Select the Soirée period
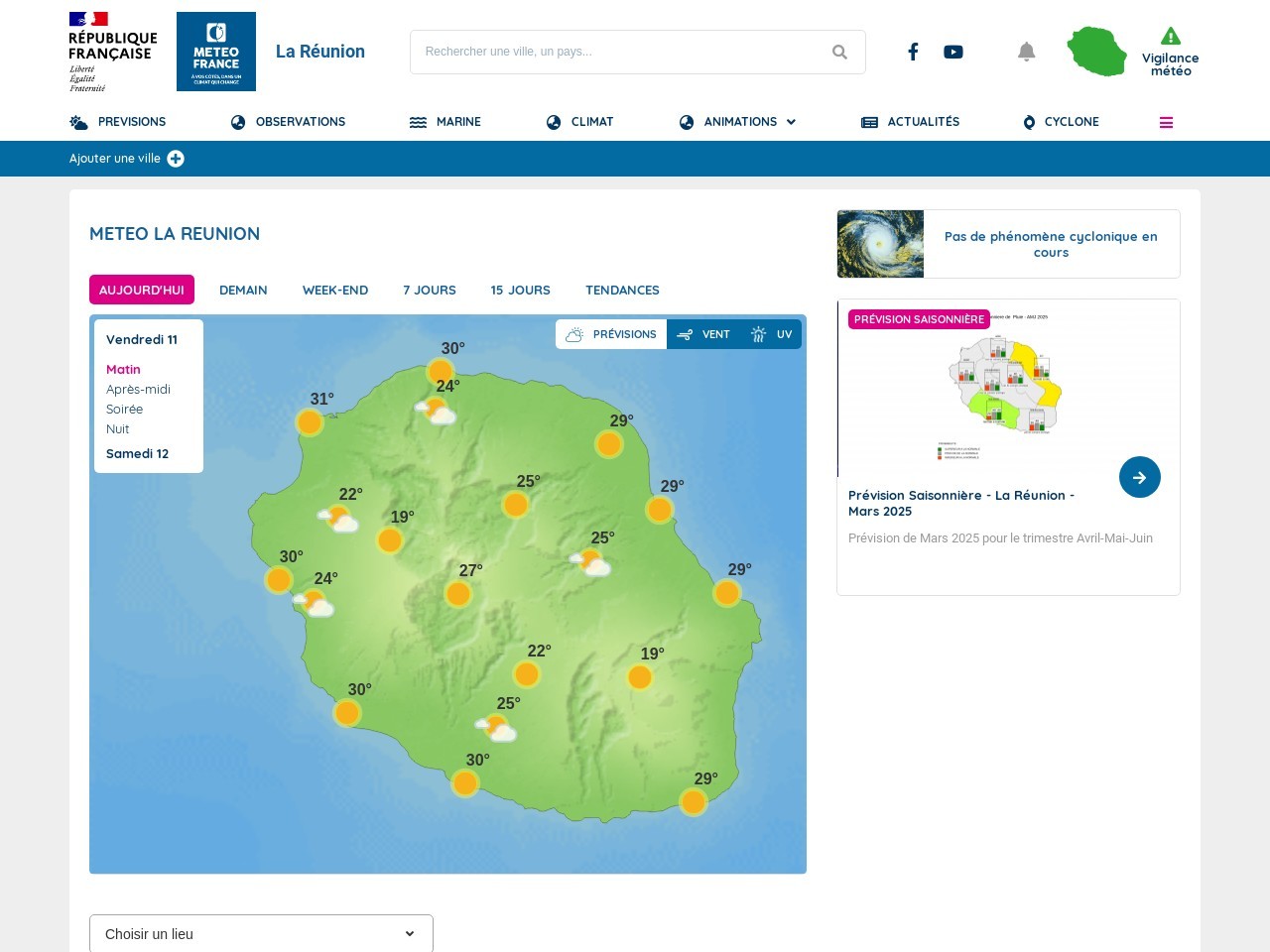The height and width of the screenshot is (952, 1270). (x=124, y=409)
